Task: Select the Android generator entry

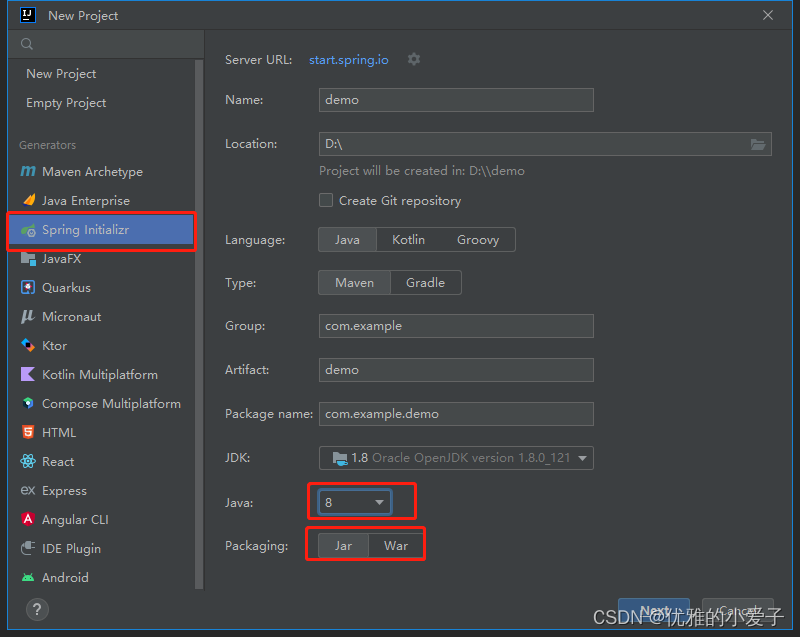Action: [101, 577]
